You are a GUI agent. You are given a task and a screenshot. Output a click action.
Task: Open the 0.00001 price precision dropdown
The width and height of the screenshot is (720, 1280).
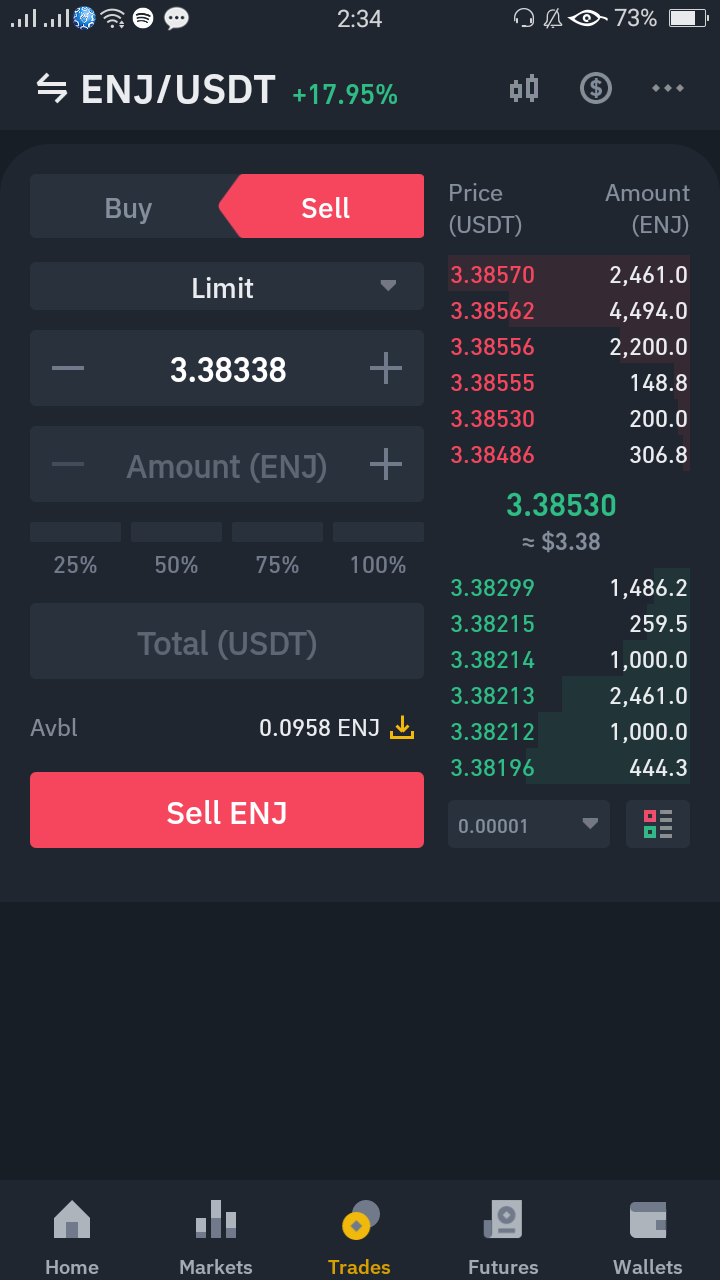pyautogui.click(x=529, y=825)
